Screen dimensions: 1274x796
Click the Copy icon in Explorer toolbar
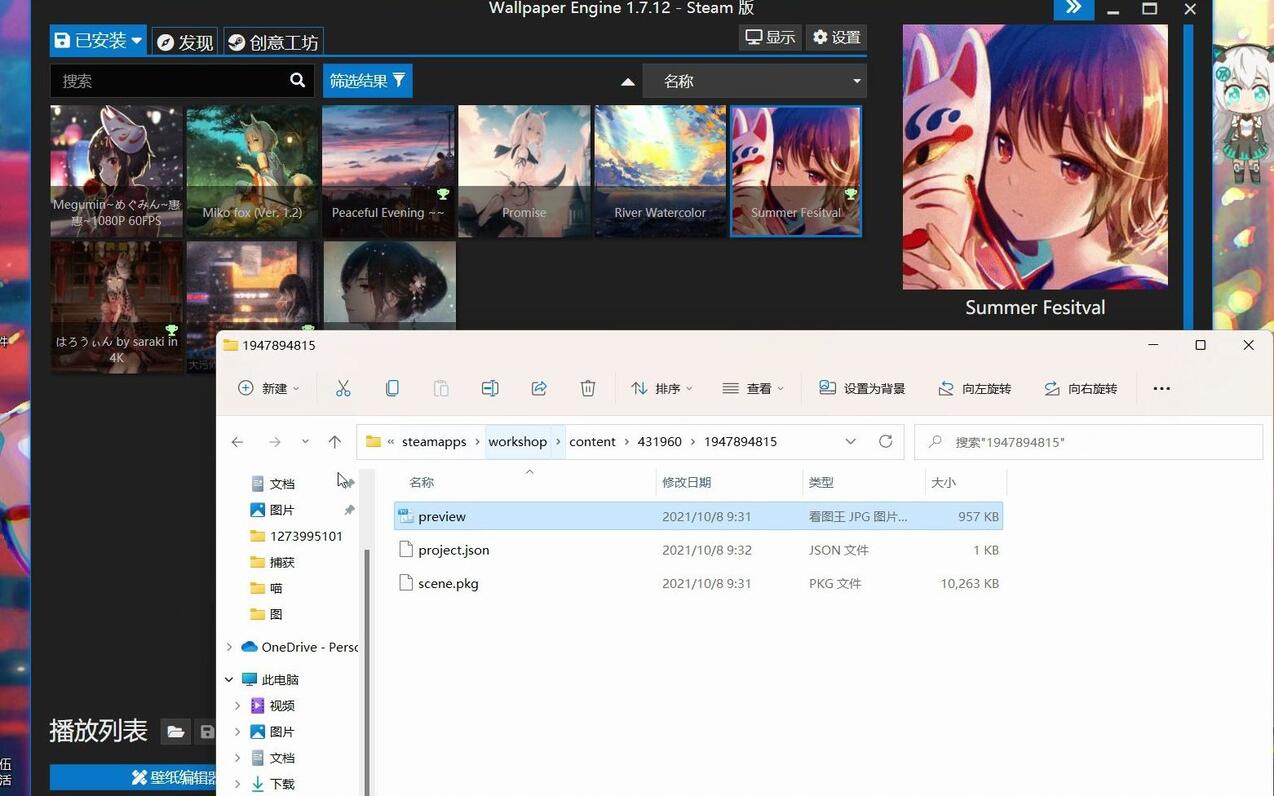tap(392, 388)
